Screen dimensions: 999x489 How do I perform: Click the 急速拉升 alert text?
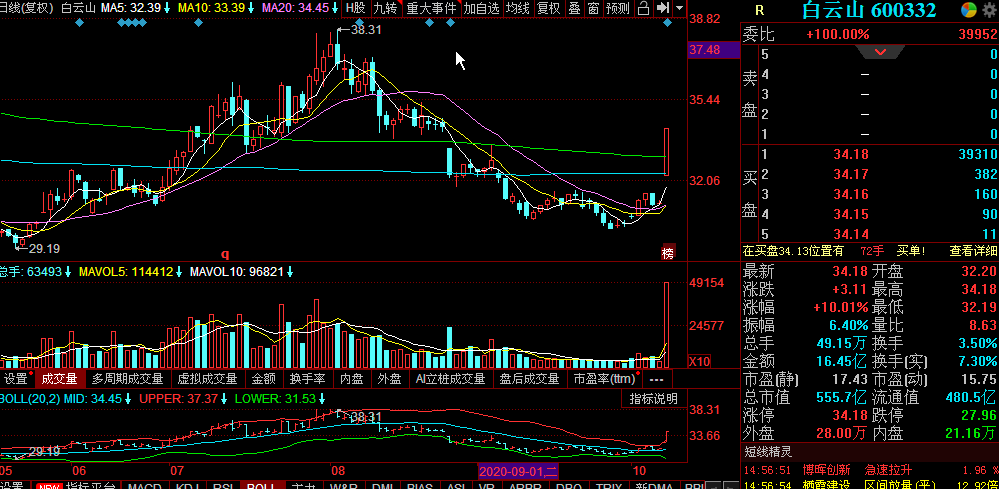(x=888, y=470)
